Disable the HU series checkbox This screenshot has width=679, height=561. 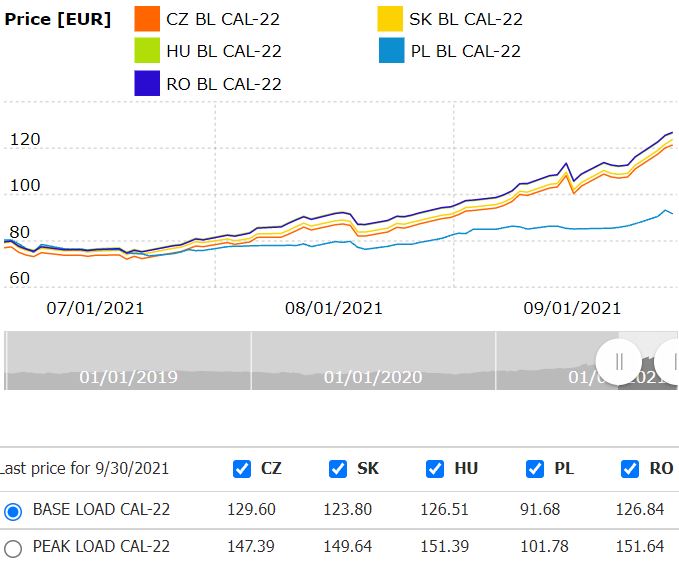435,469
